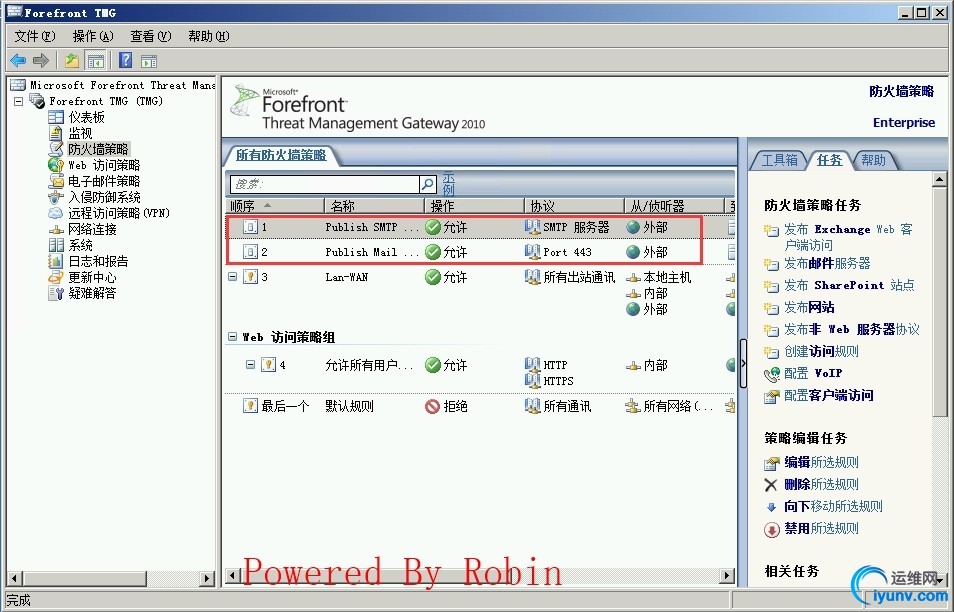Click the search magnifier icon
This screenshot has height=612, width=954.
point(428,184)
